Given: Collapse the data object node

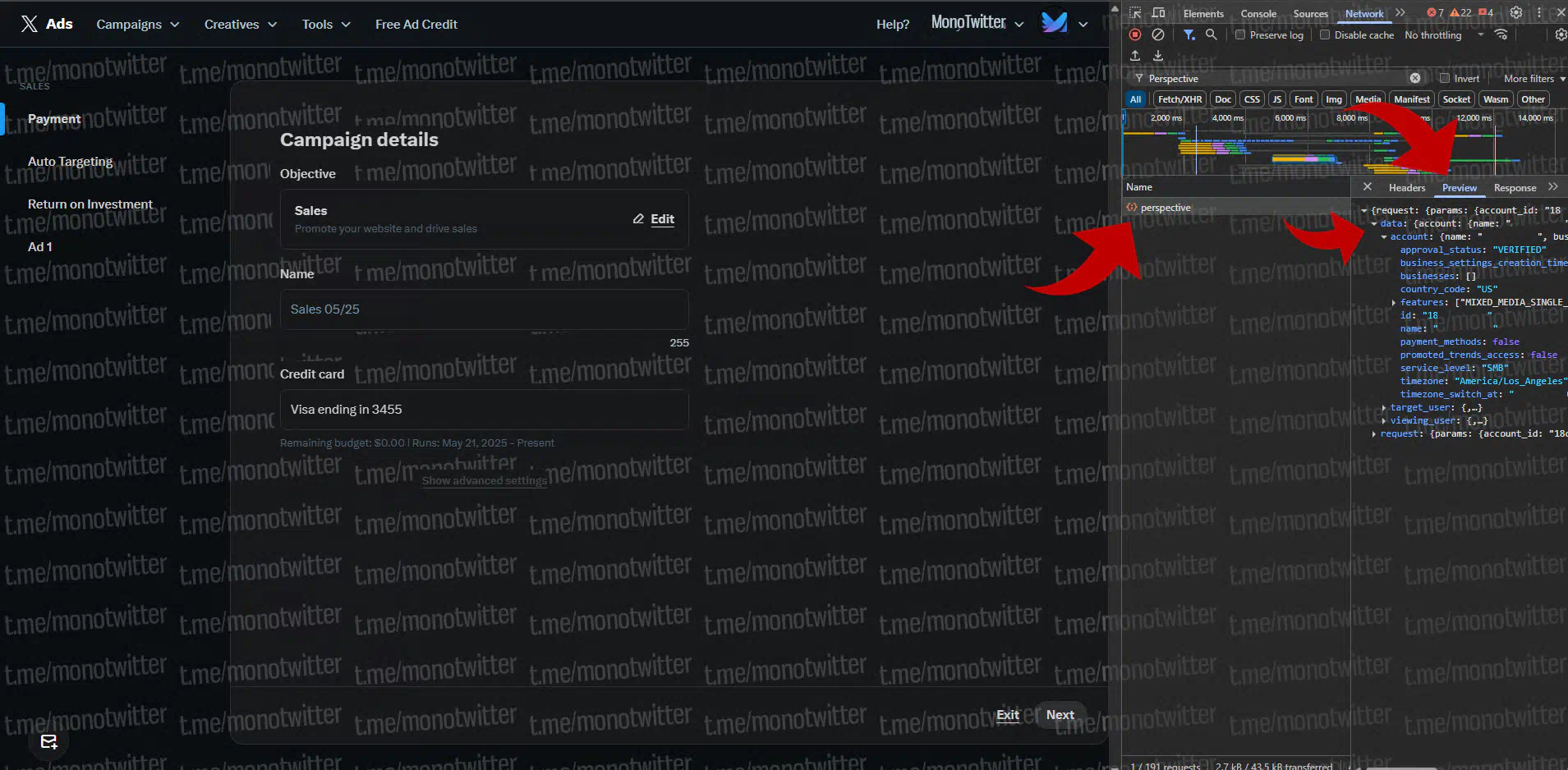Looking at the screenshot, I should [x=1374, y=223].
